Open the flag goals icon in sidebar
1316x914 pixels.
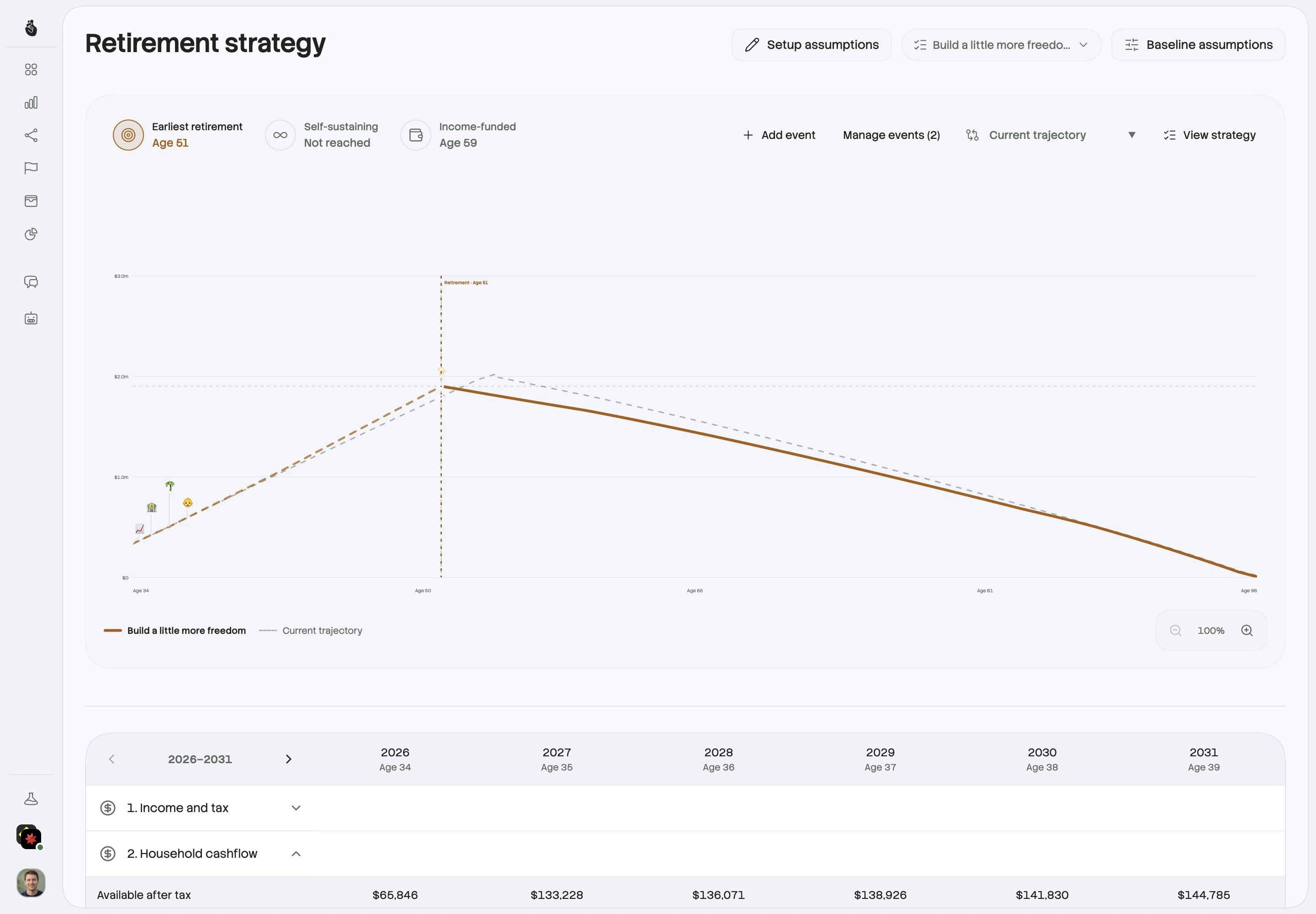point(31,168)
